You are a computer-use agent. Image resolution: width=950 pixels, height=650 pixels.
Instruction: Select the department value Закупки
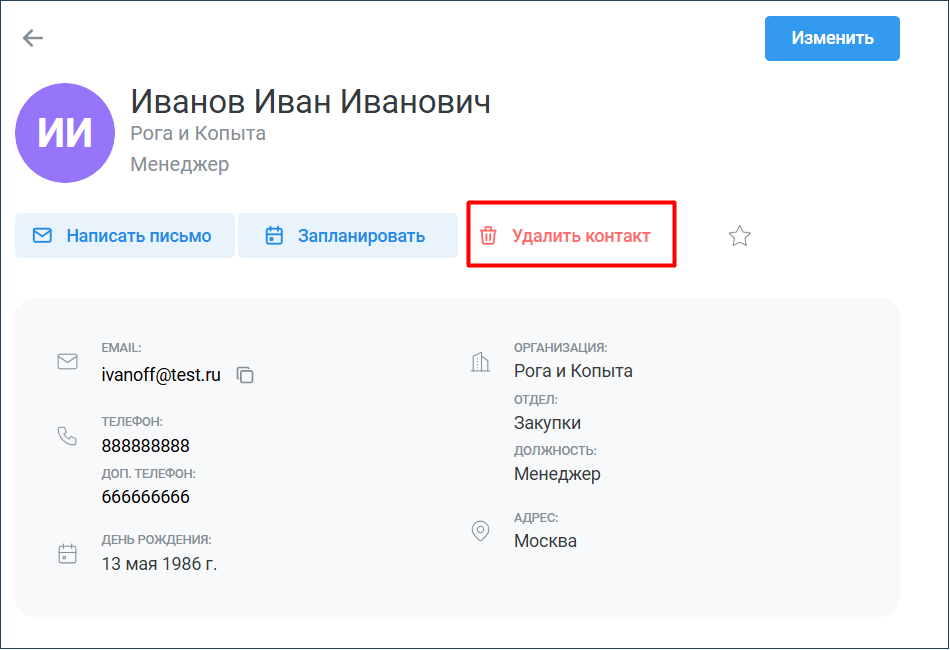tap(547, 423)
